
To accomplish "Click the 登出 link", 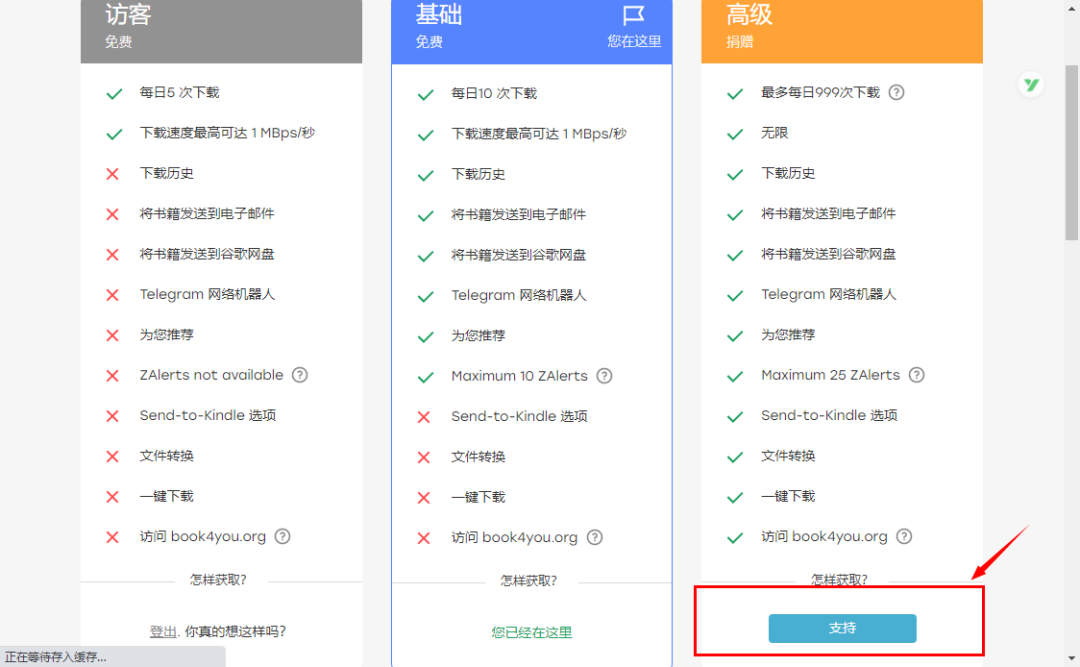I will pos(163,631).
